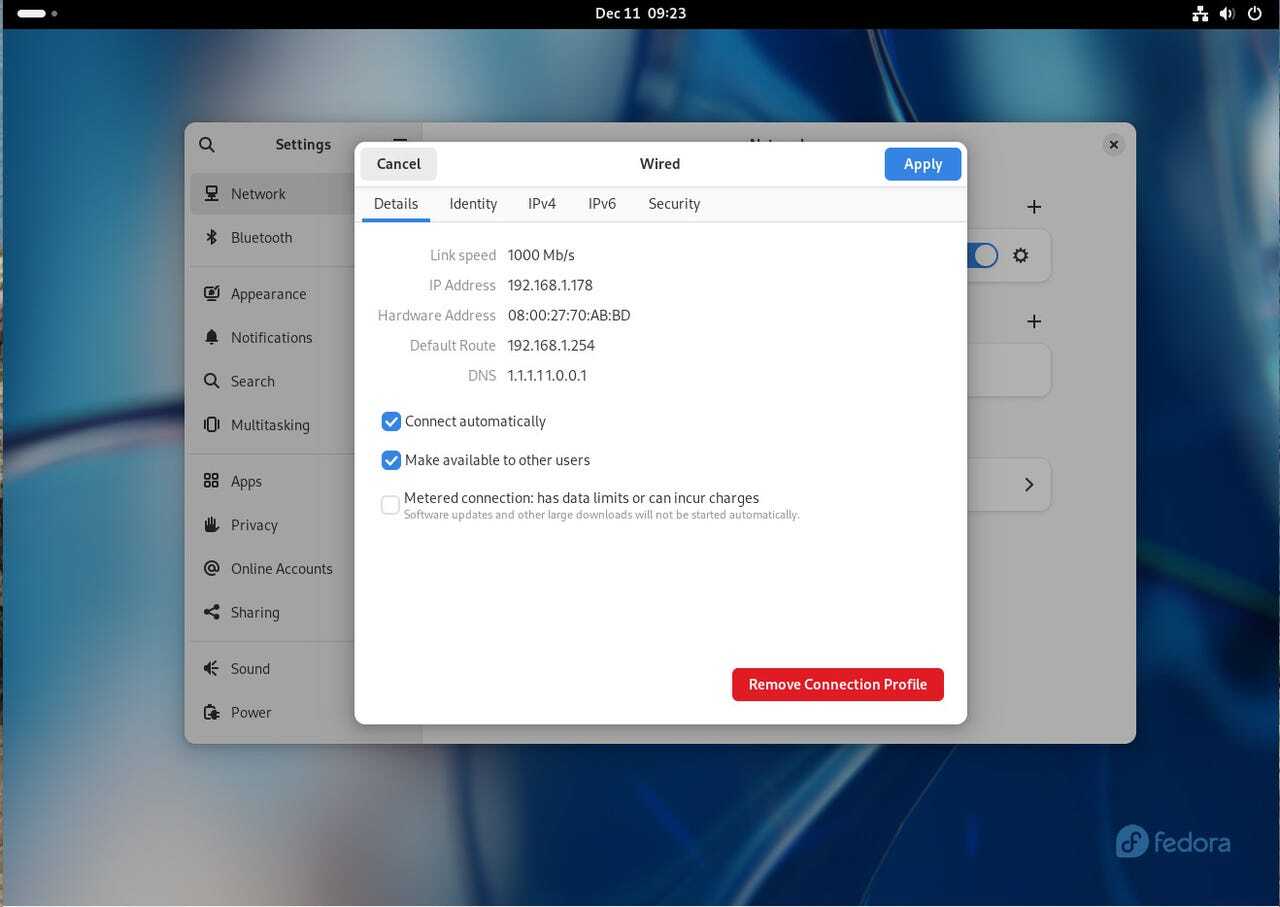Open wired connection gear settings icon
The height and width of the screenshot is (907, 1280).
coord(1020,255)
